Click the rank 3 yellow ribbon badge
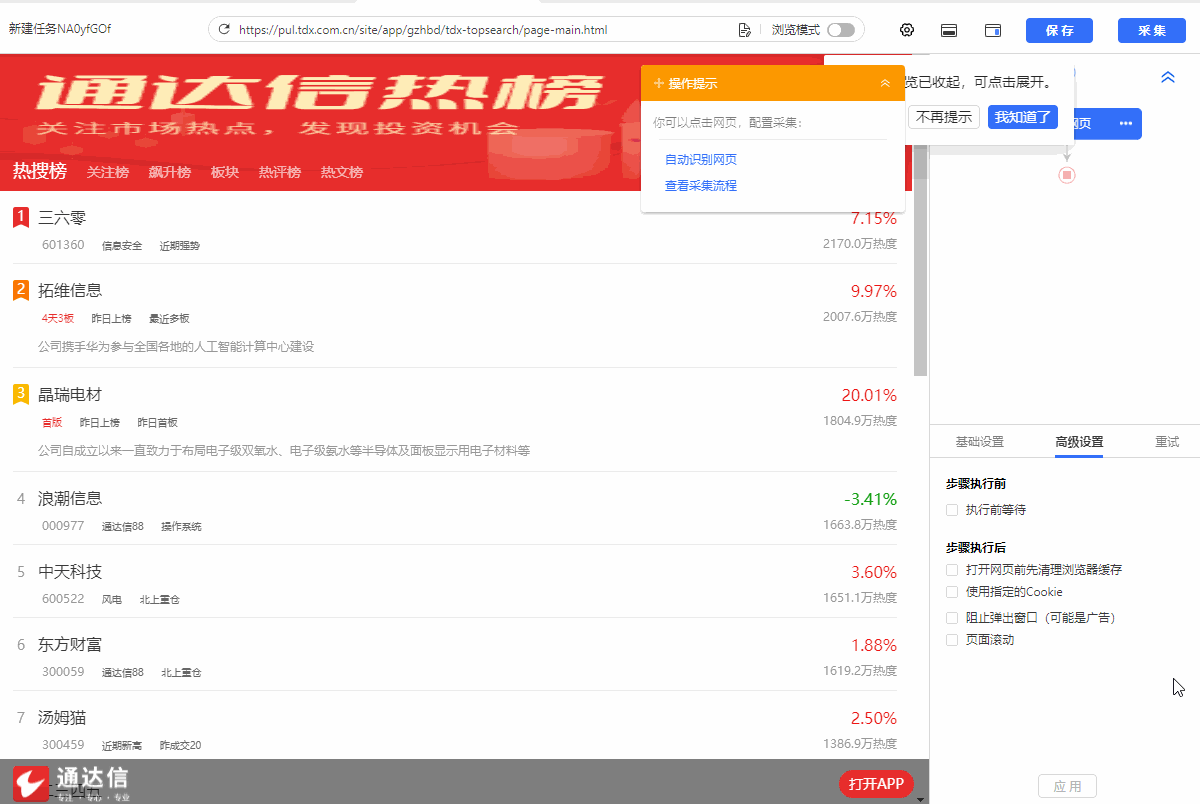Image resolution: width=1200 pixels, height=804 pixels. 21,395
